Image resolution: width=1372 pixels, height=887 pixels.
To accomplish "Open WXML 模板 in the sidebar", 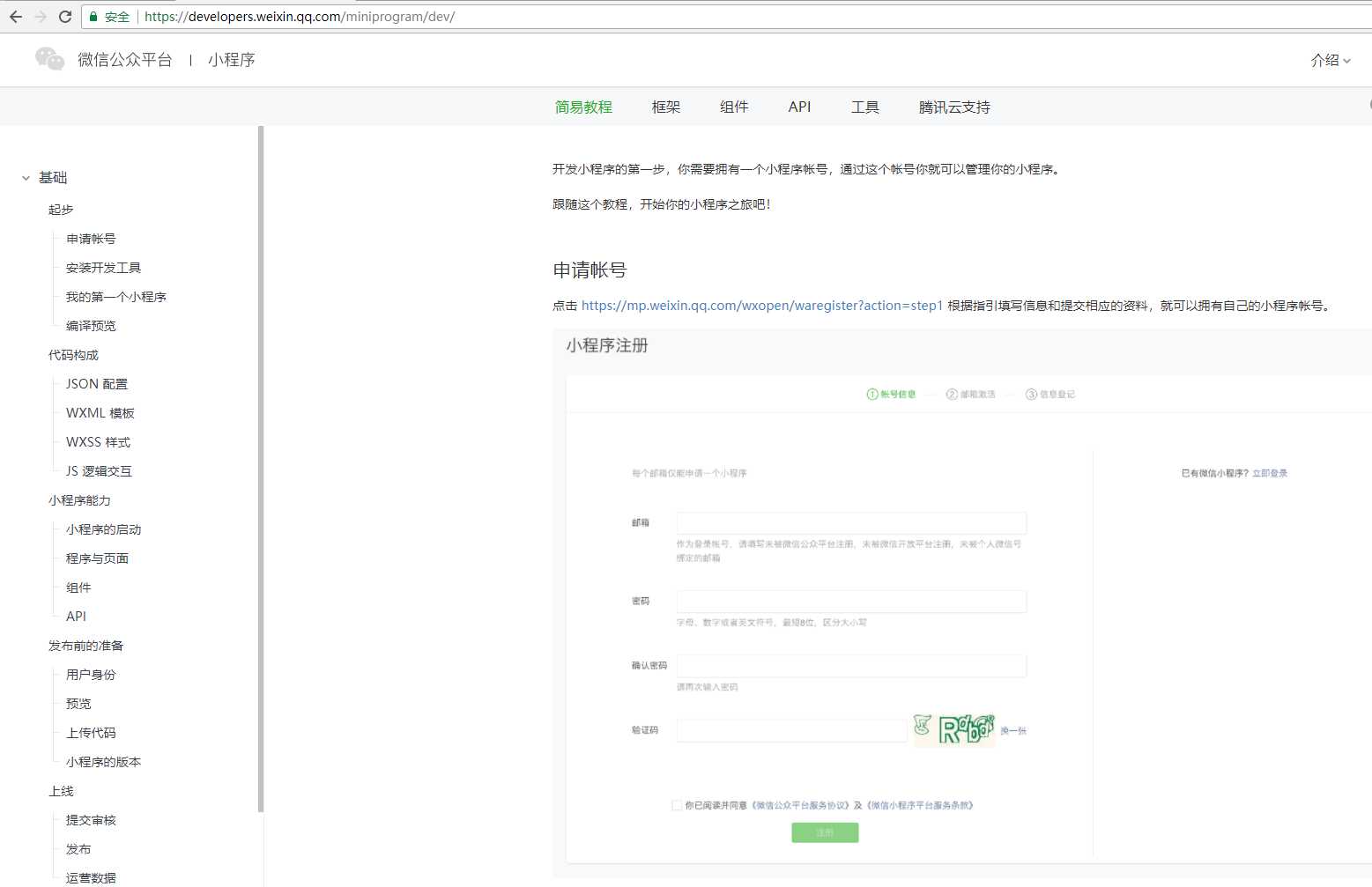I will (100, 413).
